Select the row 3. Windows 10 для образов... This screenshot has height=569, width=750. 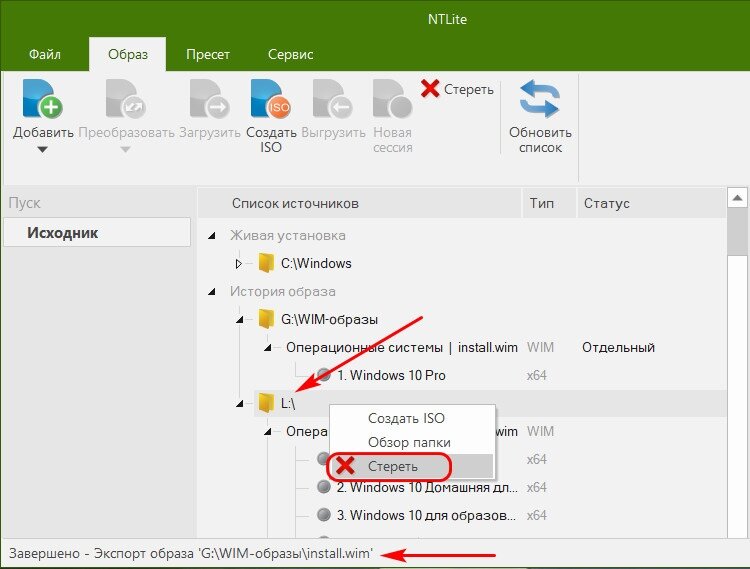[426, 515]
